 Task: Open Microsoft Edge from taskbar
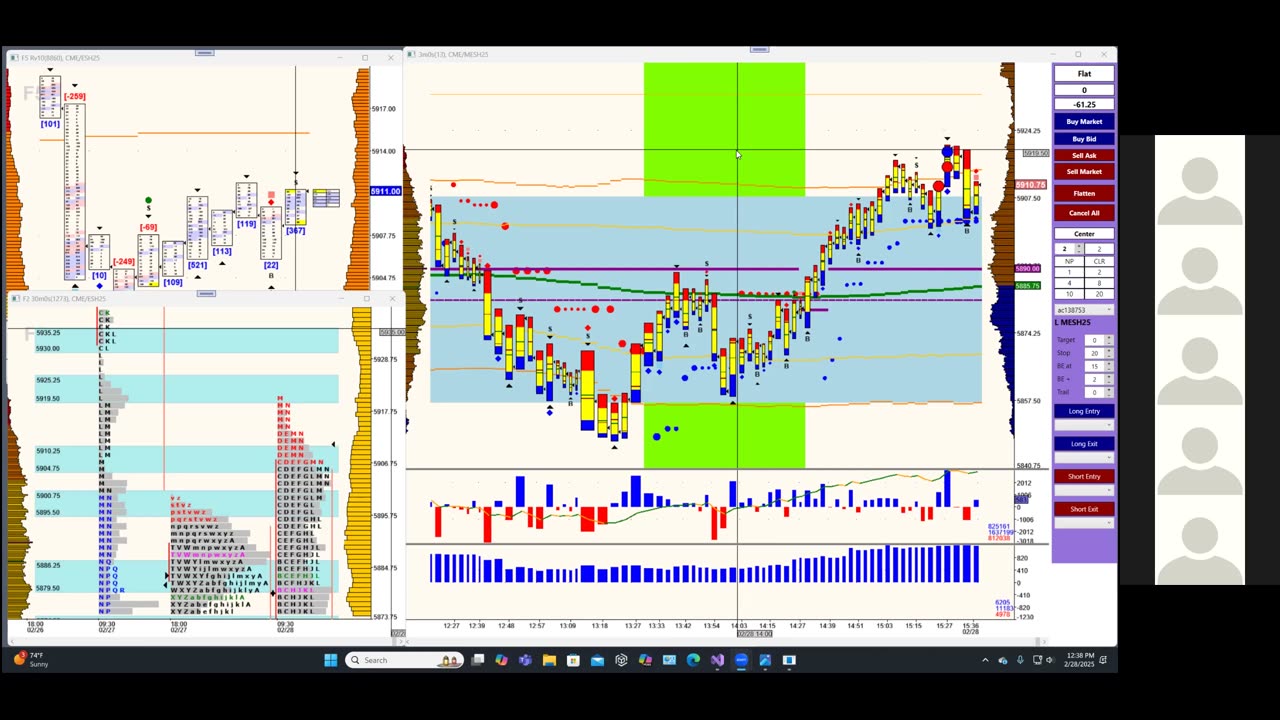(693, 660)
